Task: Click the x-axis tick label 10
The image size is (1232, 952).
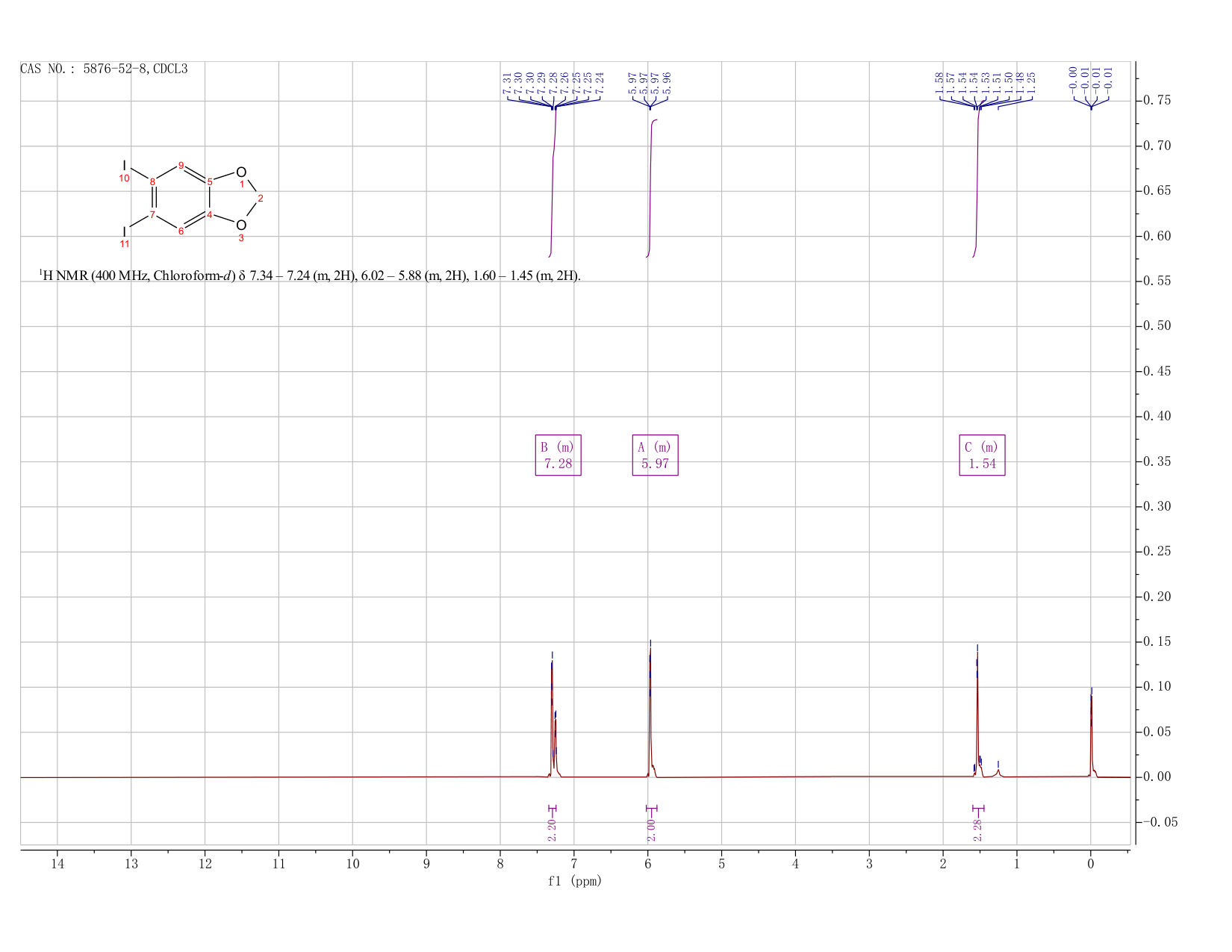Action: tap(352, 865)
